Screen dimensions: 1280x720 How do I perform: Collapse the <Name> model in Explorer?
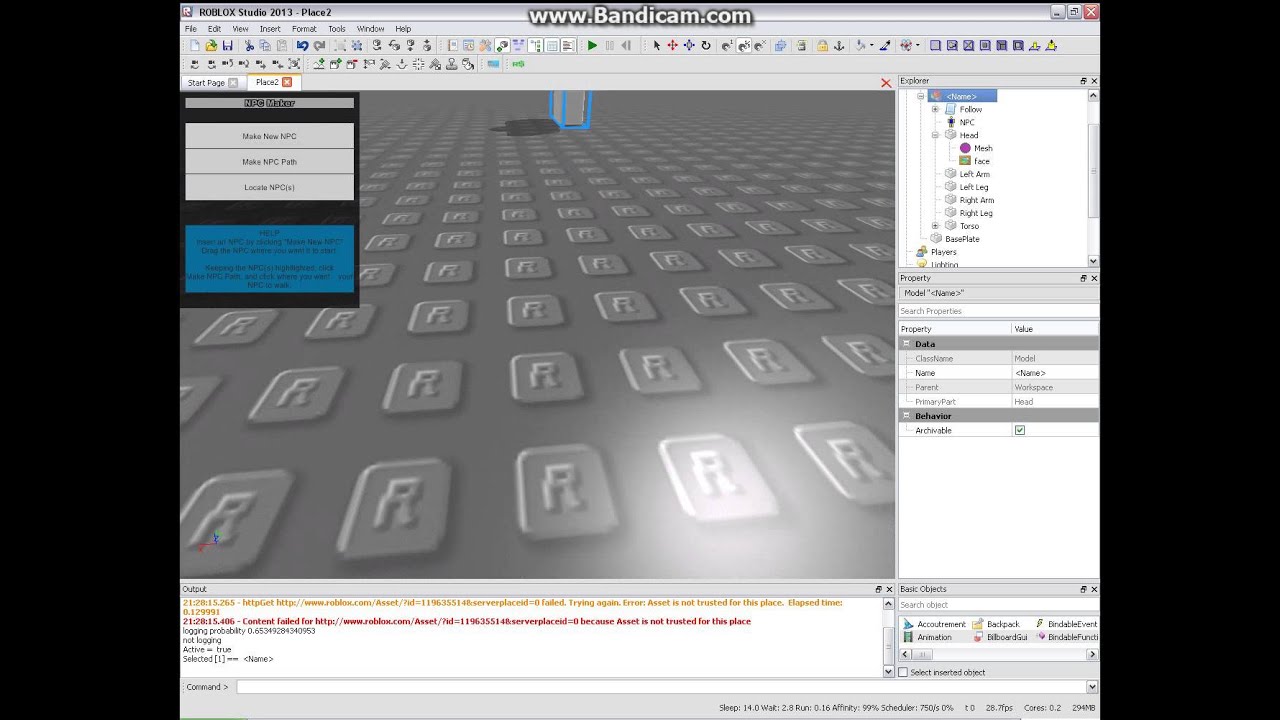pos(921,96)
